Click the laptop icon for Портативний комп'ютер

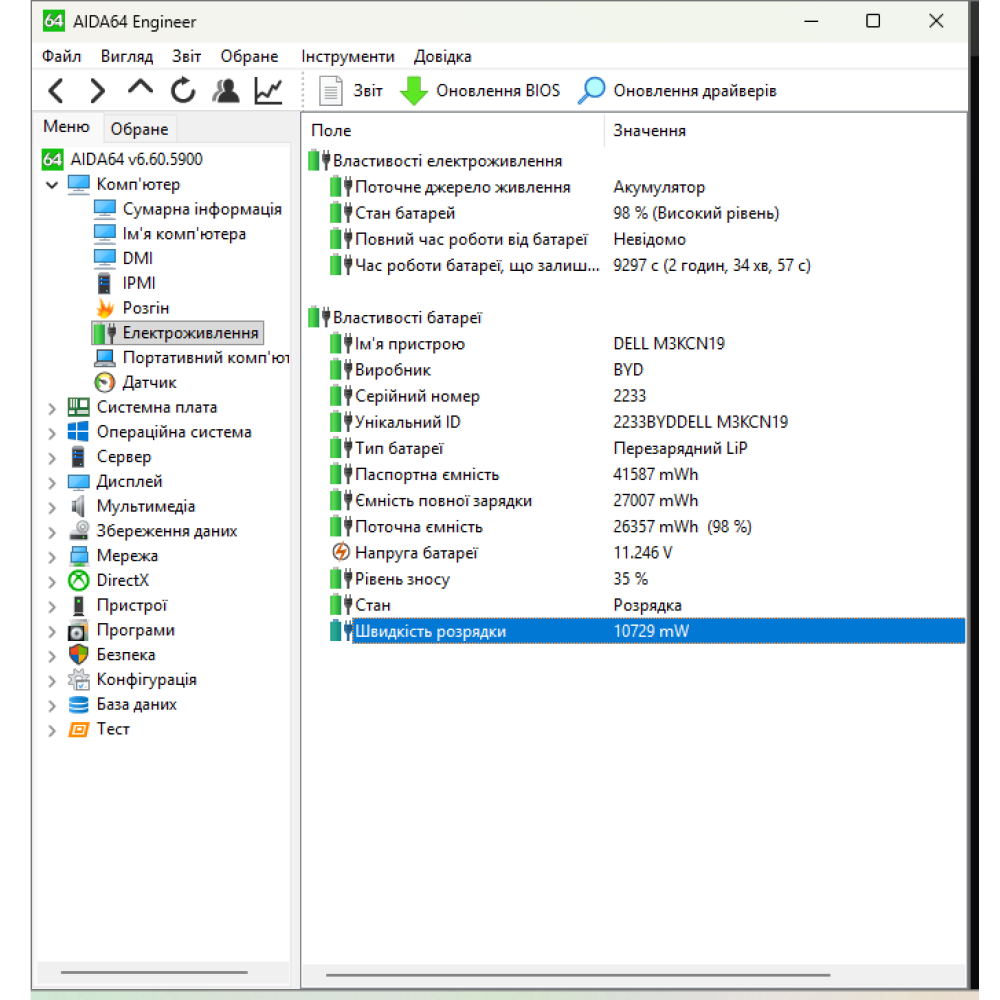click(x=105, y=358)
